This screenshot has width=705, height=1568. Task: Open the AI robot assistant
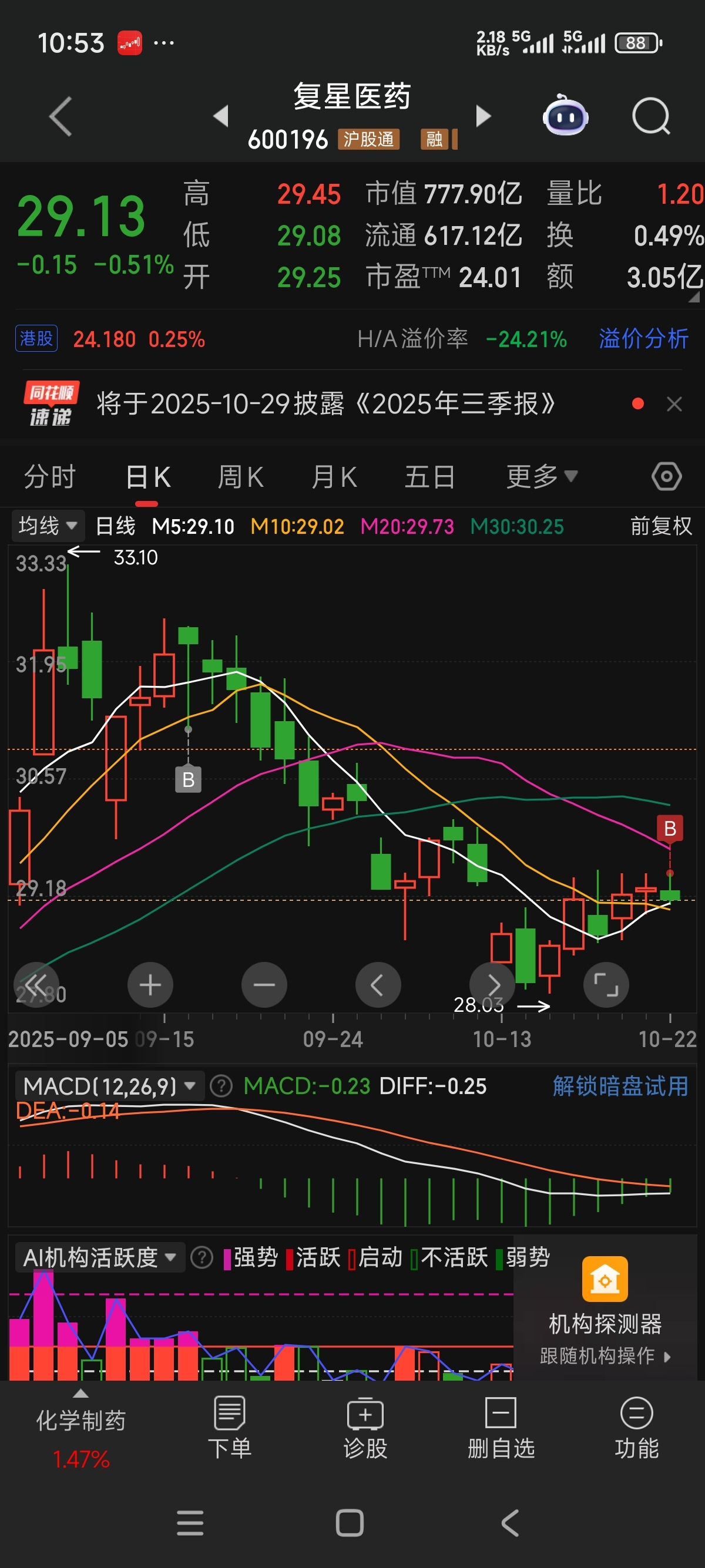click(x=566, y=115)
